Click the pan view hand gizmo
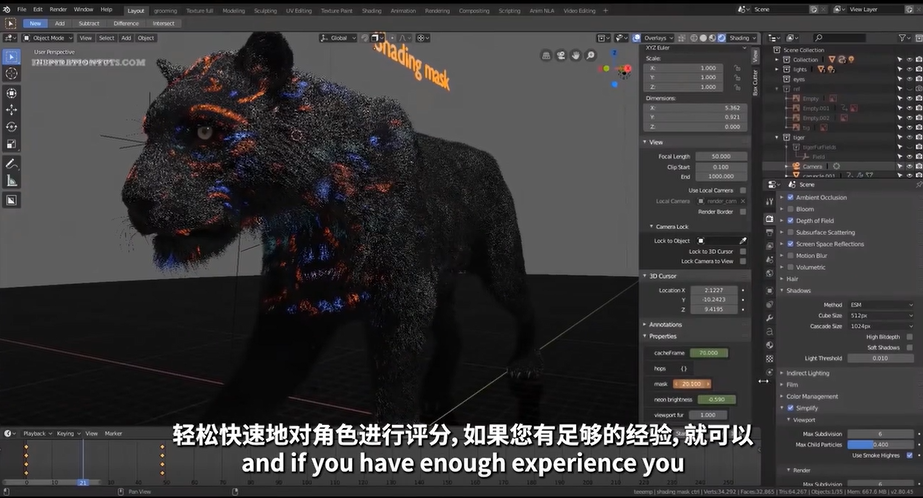The width and height of the screenshot is (923, 498). coord(576,55)
